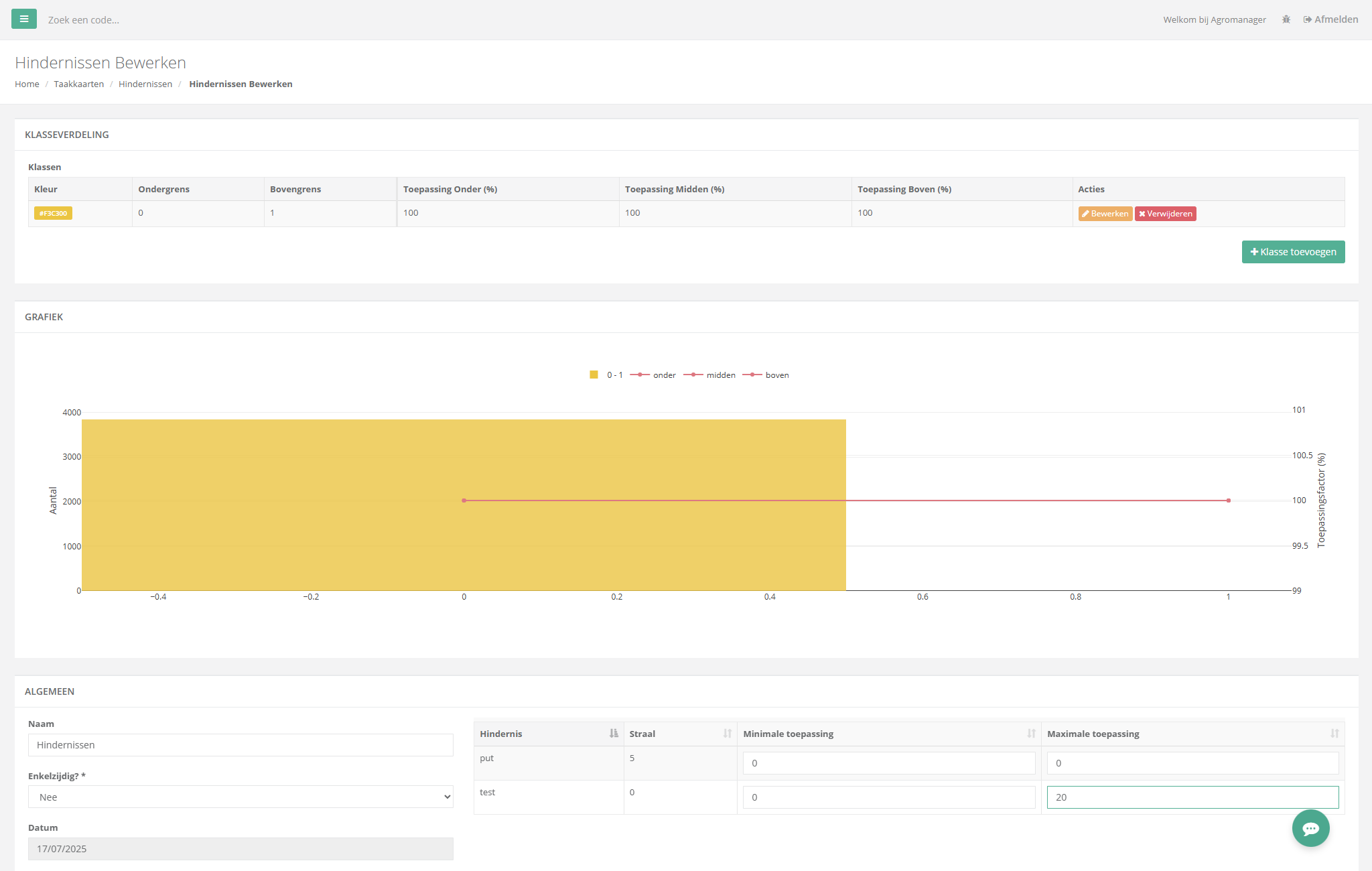Click the Toepassingsfactor (%) axis label

coord(1321,500)
